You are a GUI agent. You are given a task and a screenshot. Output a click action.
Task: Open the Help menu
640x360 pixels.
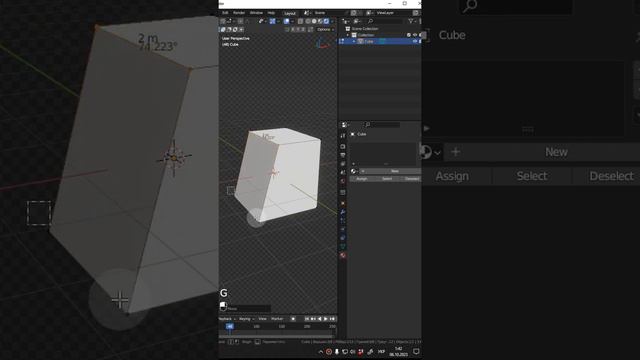click(271, 13)
